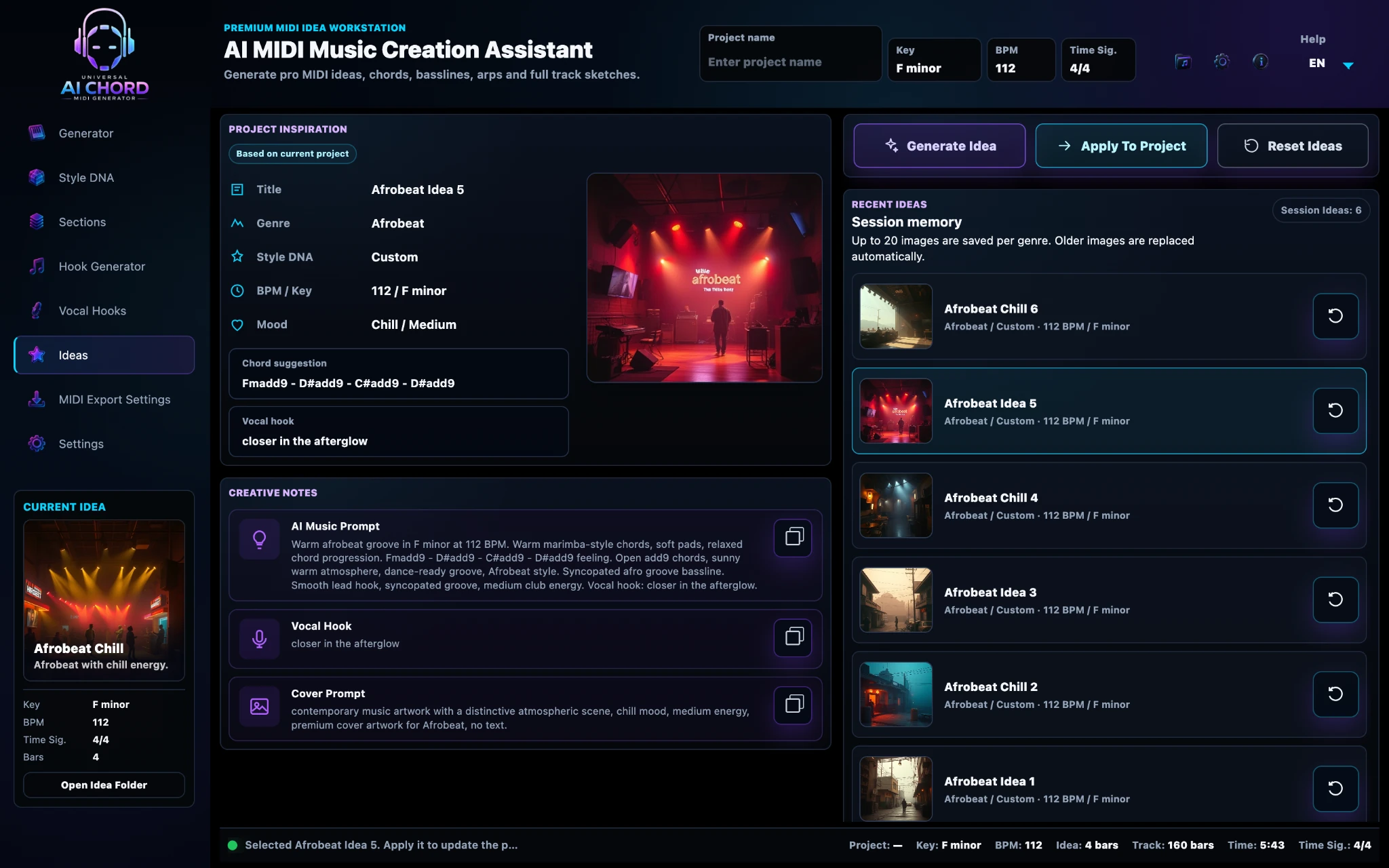Image resolution: width=1389 pixels, height=868 pixels.
Task: Open the Time Sig. 4/4 selector
Action: (1097, 60)
